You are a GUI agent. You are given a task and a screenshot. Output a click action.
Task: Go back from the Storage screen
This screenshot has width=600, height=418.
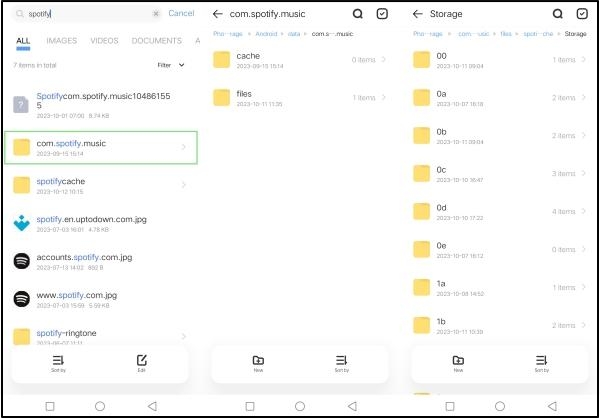click(417, 14)
